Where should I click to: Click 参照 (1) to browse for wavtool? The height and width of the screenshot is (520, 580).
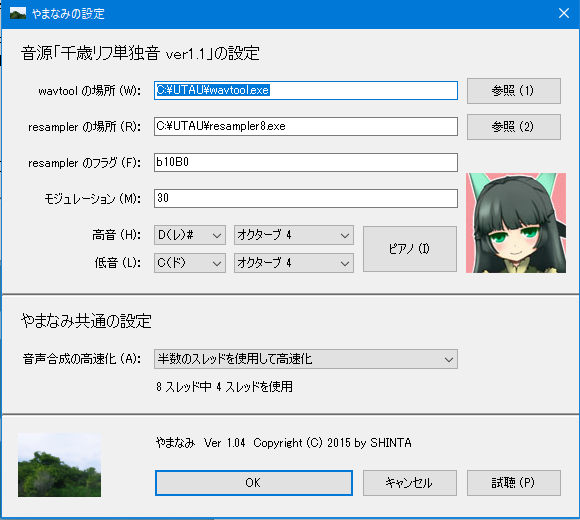(x=513, y=91)
